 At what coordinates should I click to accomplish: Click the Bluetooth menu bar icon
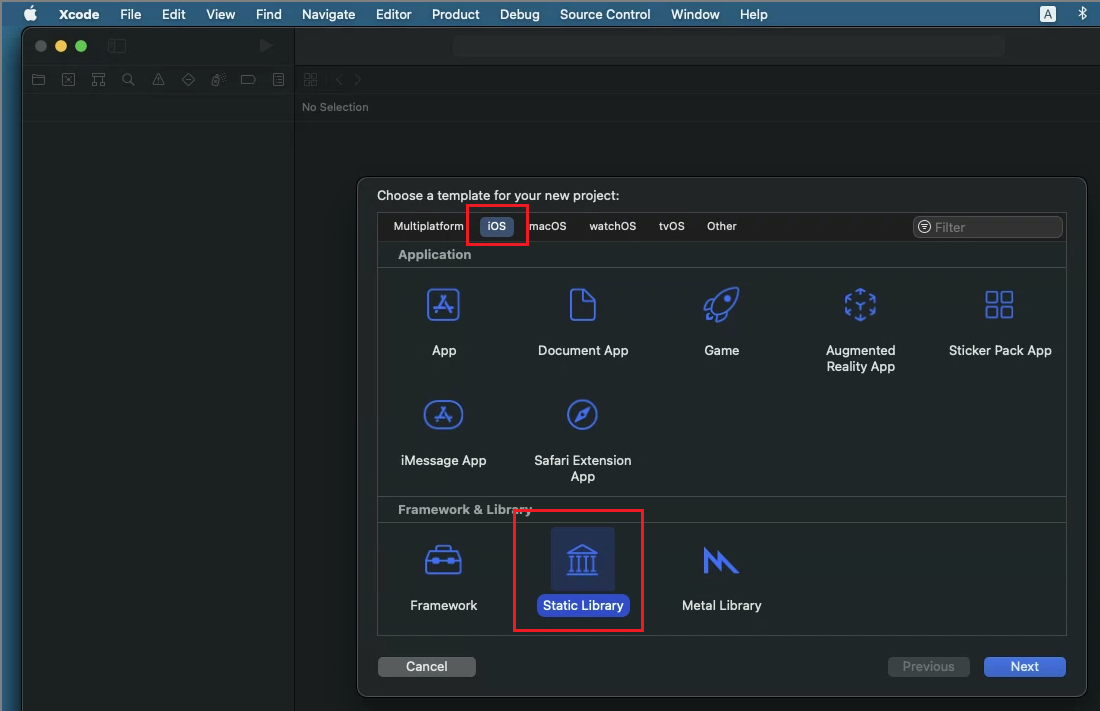[x=1082, y=13]
